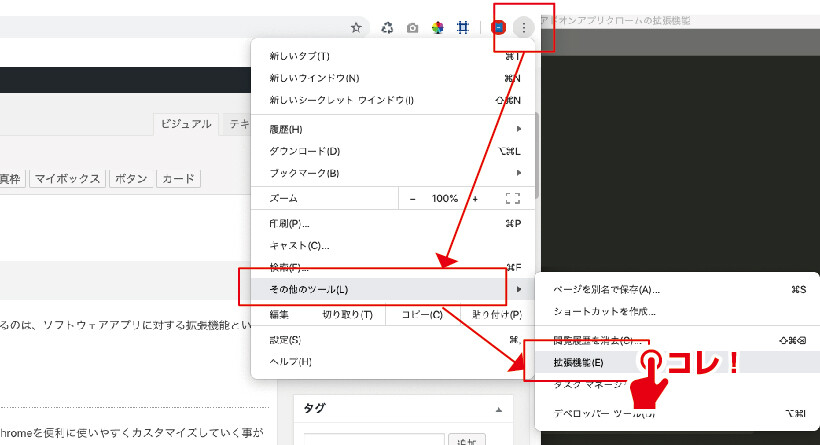Click the blue grid hash extension icon
Viewport: 820px width, 445px height.
pyautogui.click(x=464, y=28)
